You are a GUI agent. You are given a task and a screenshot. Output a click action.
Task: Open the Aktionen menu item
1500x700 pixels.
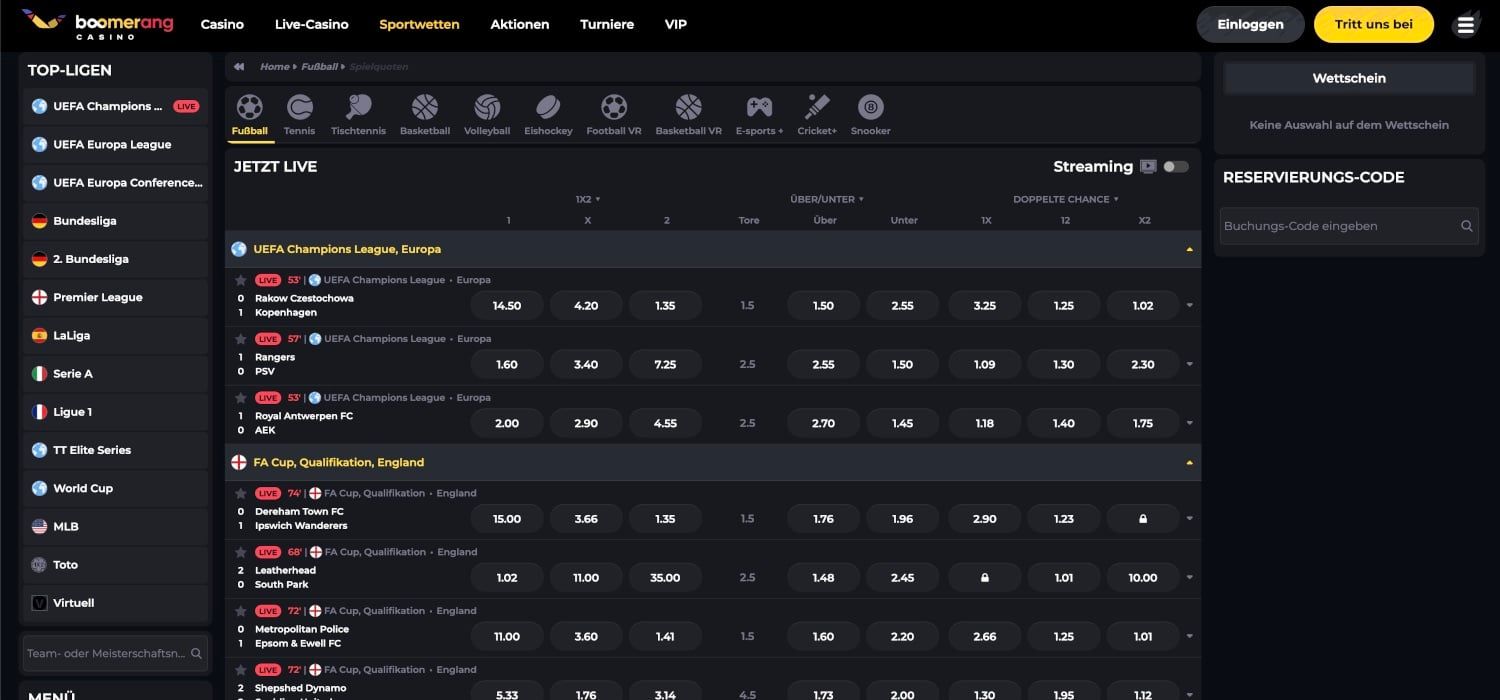click(519, 23)
